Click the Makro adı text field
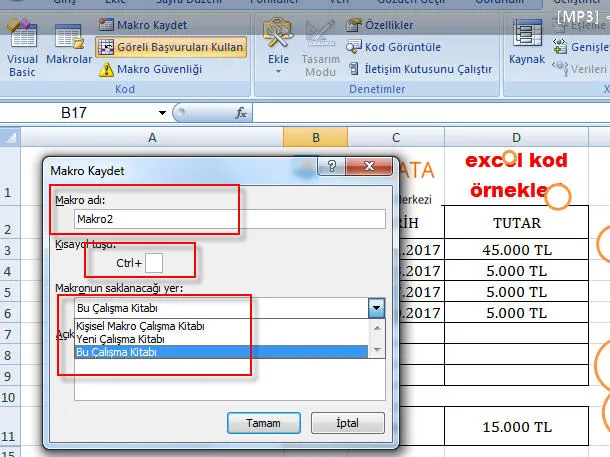Image resolution: width=610 pixels, height=457 pixels. (229, 220)
